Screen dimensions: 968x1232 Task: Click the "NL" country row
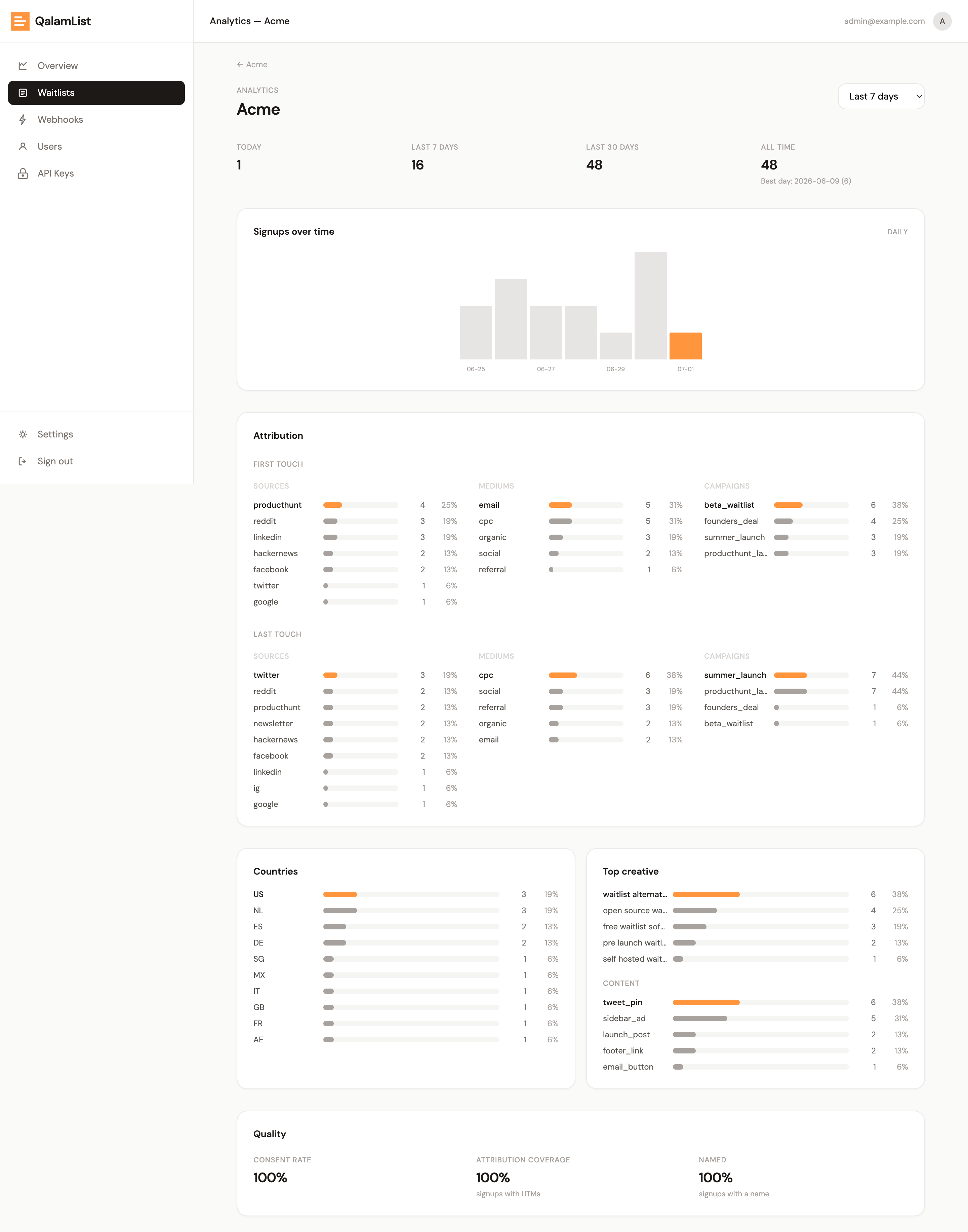406,911
